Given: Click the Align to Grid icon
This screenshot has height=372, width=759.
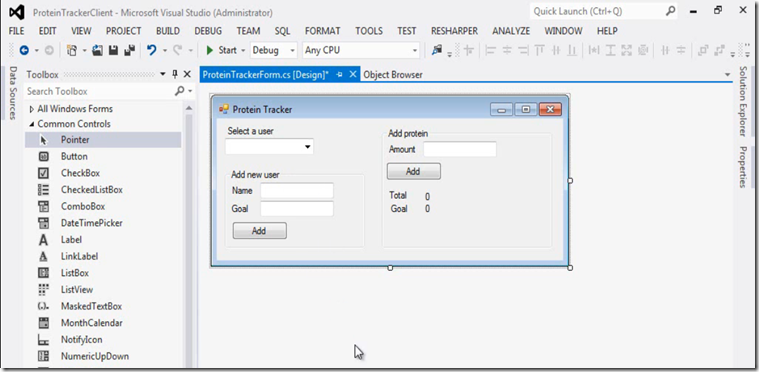Looking at the screenshot, I should tap(468, 50).
